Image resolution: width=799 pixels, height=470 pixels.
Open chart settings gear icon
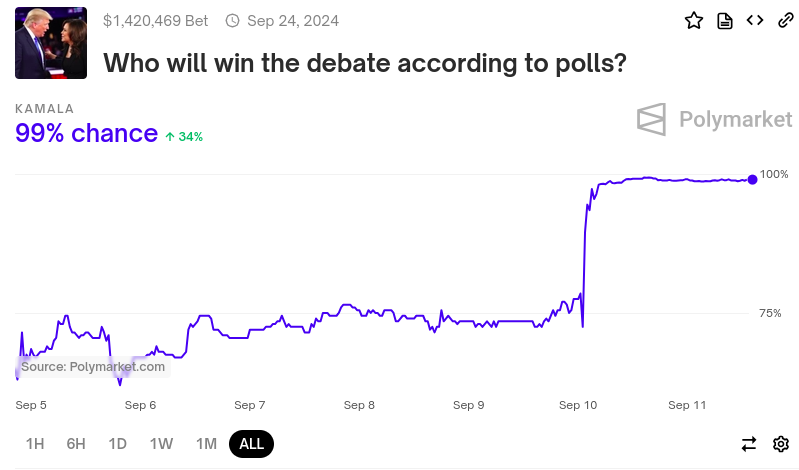(781, 444)
